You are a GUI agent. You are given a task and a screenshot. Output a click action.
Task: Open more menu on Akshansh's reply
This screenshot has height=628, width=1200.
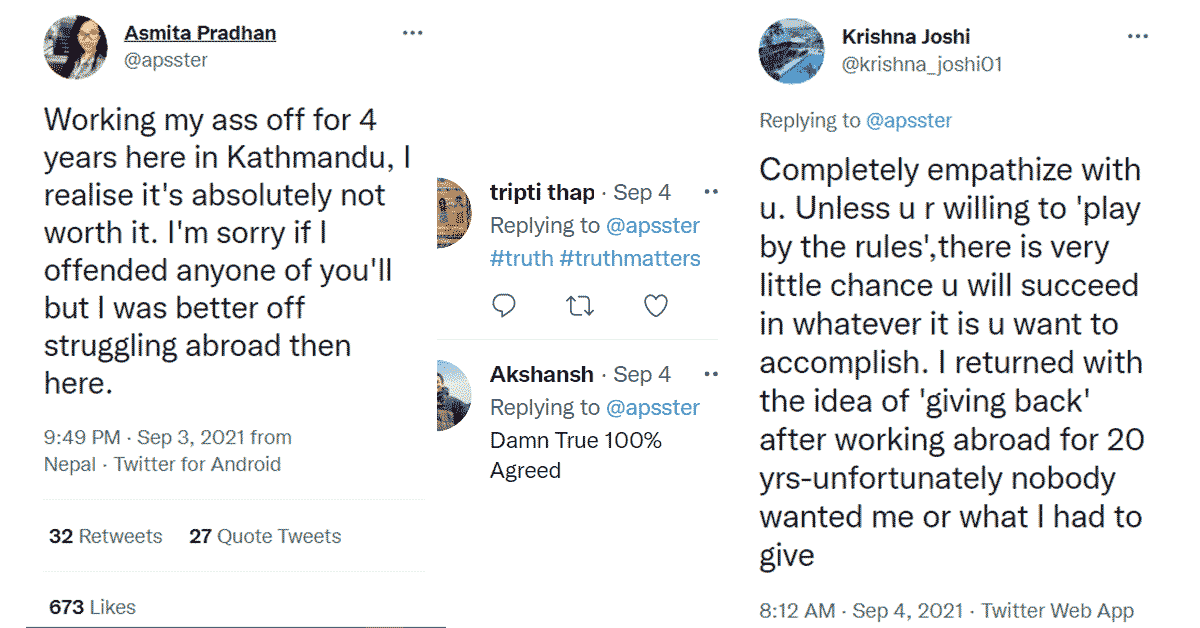(x=711, y=374)
